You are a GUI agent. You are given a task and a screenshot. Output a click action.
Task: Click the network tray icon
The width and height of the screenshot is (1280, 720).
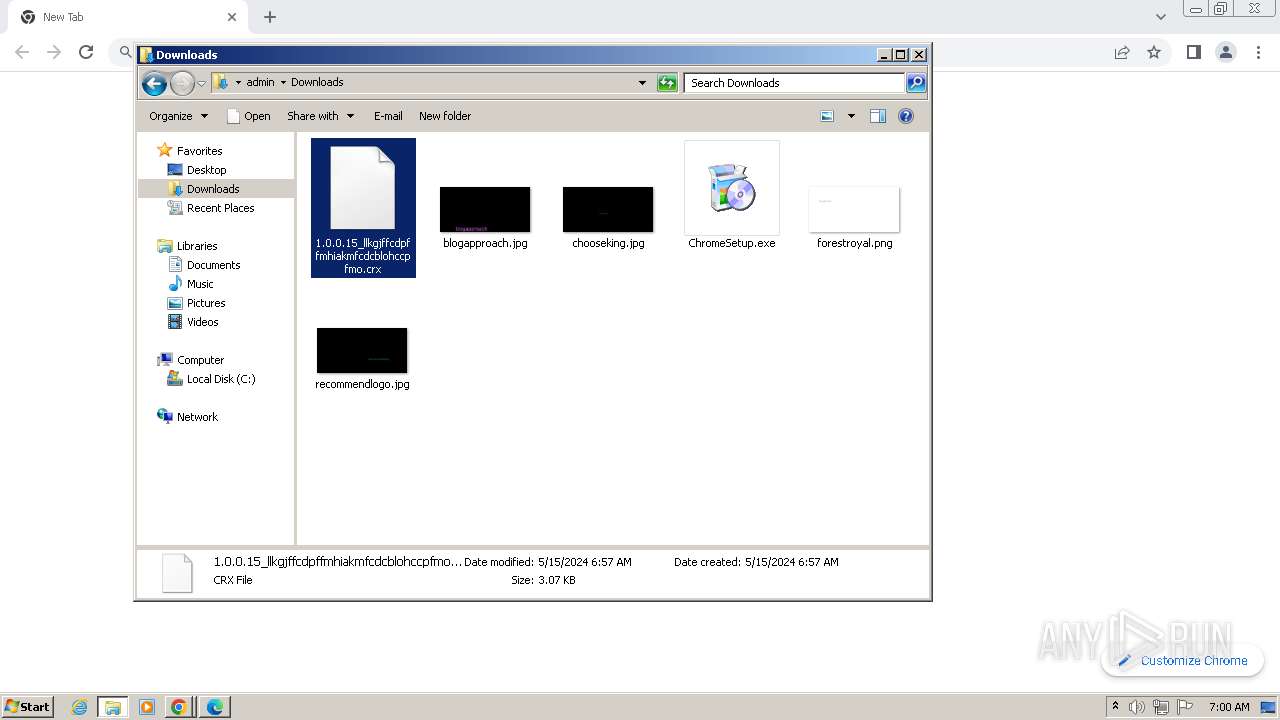pos(1161,707)
